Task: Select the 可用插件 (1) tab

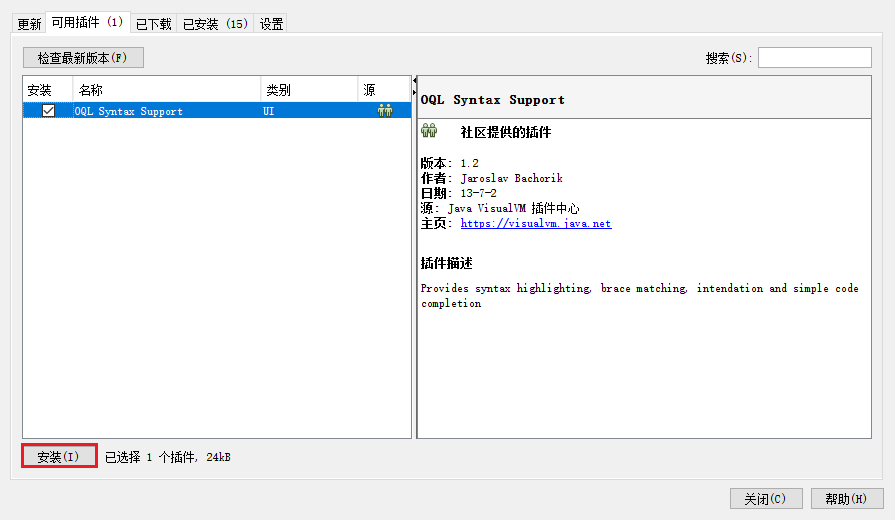Action: pyautogui.click(x=88, y=22)
